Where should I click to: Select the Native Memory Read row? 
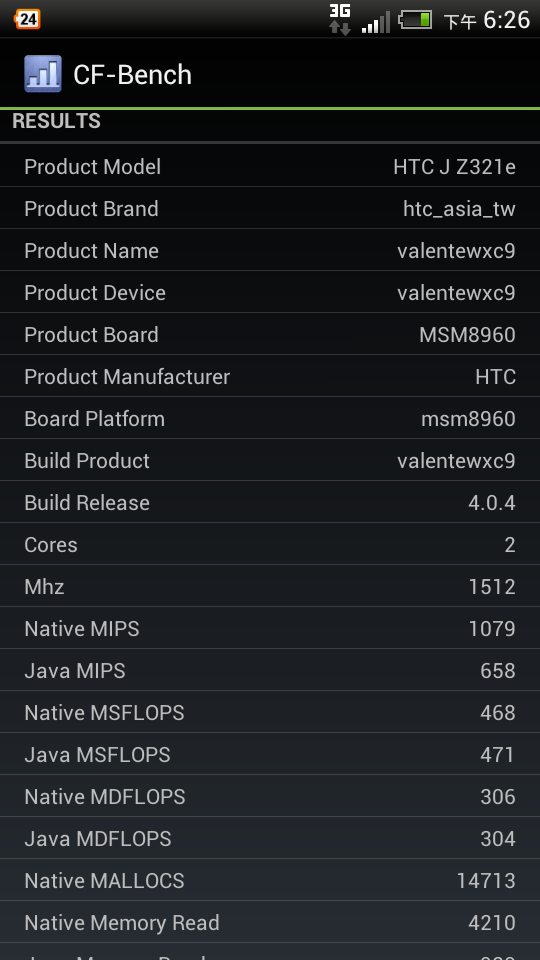click(270, 922)
